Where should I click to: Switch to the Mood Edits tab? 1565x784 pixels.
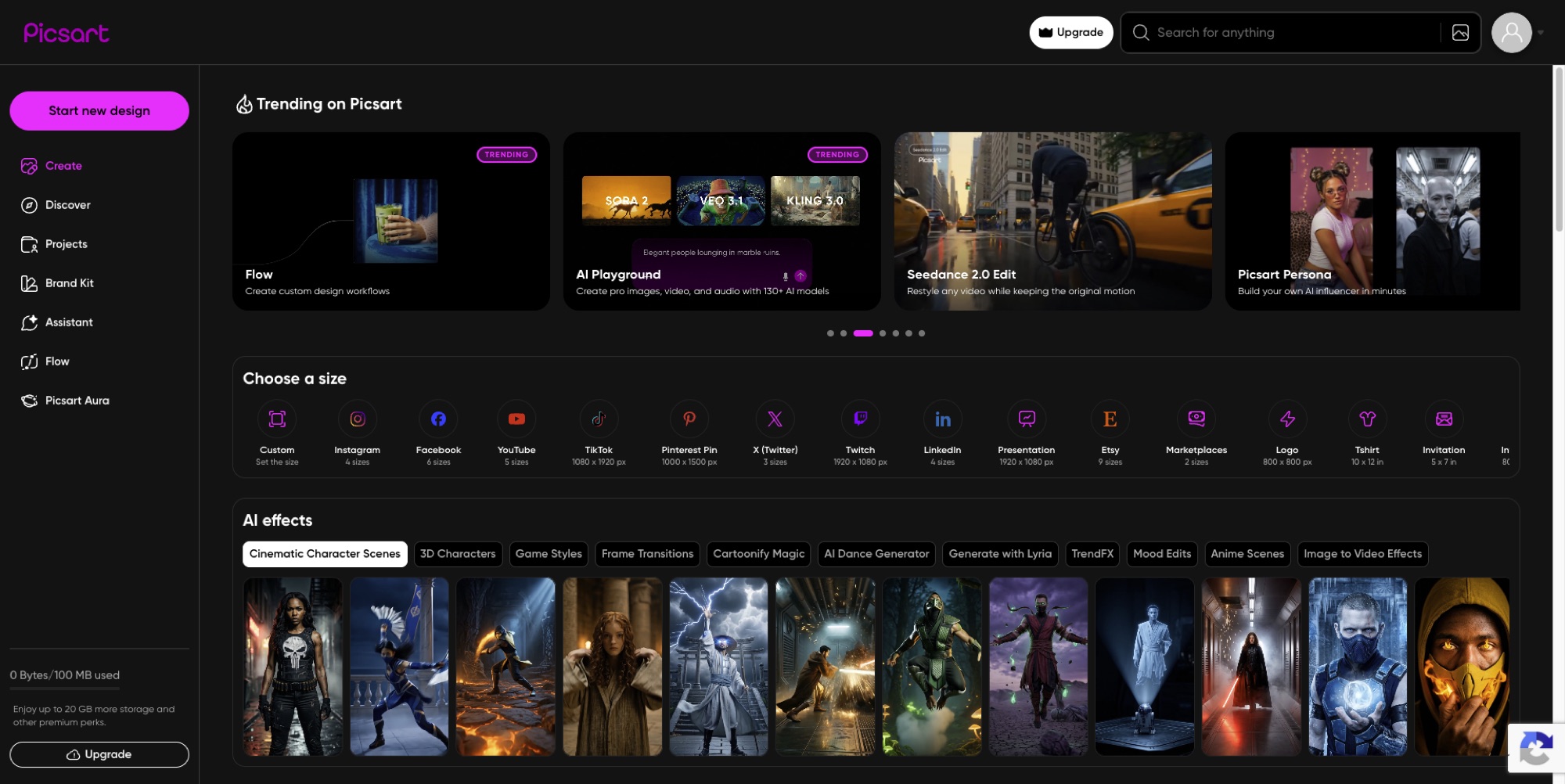1162,554
